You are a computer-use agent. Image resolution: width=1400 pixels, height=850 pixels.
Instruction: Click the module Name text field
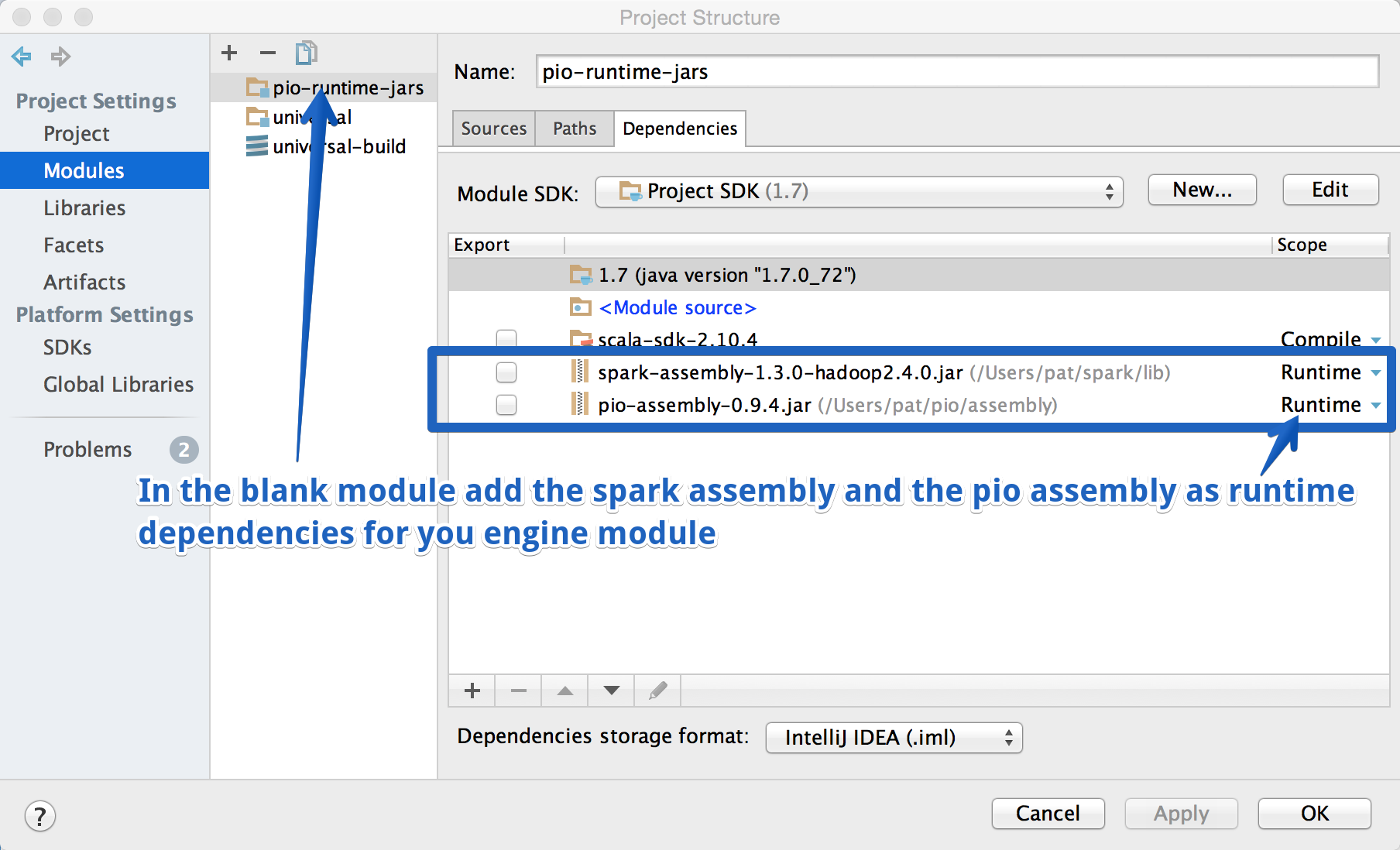pyautogui.click(x=956, y=72)
